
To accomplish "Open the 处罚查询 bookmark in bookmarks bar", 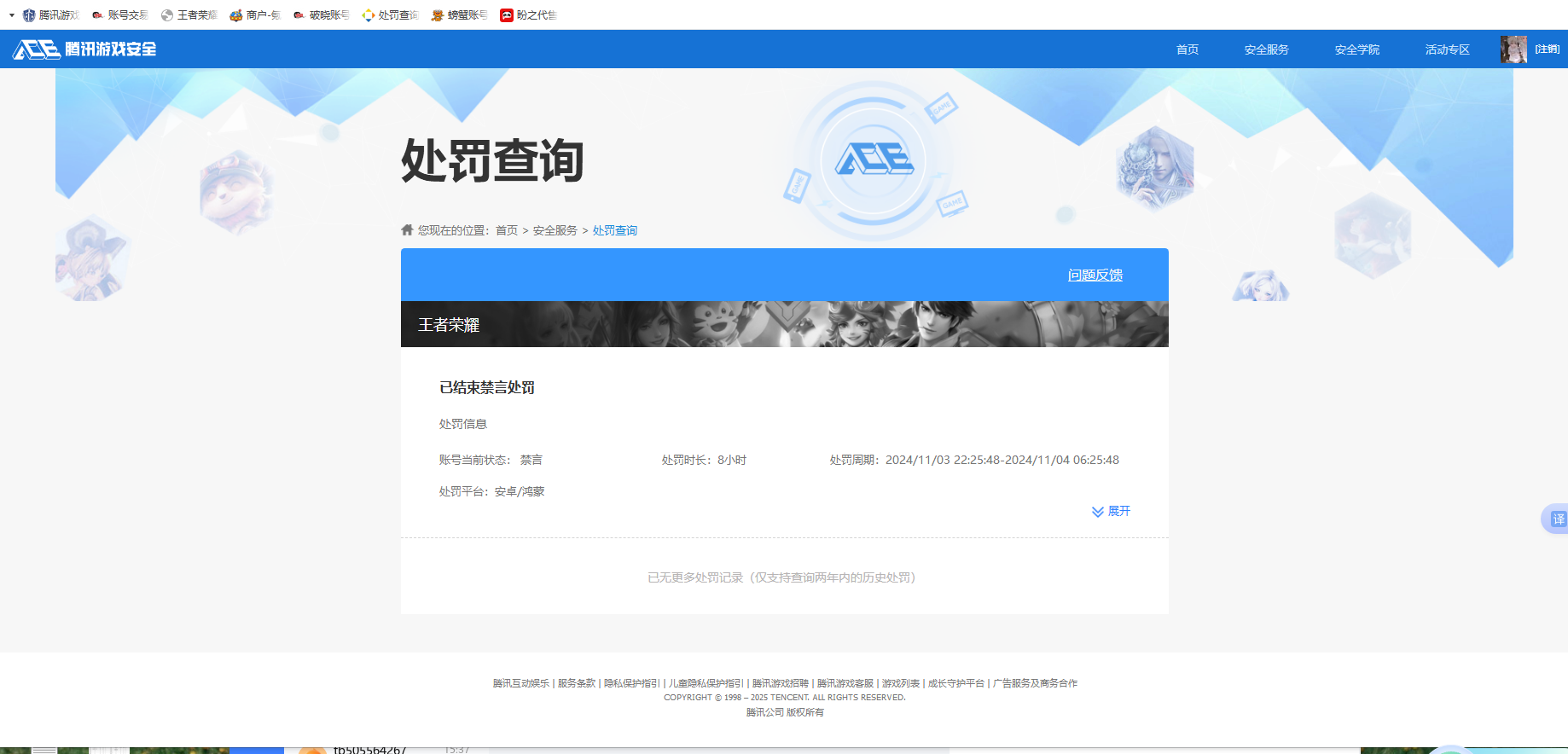I will pyautogui.click(x=390, y=15).
